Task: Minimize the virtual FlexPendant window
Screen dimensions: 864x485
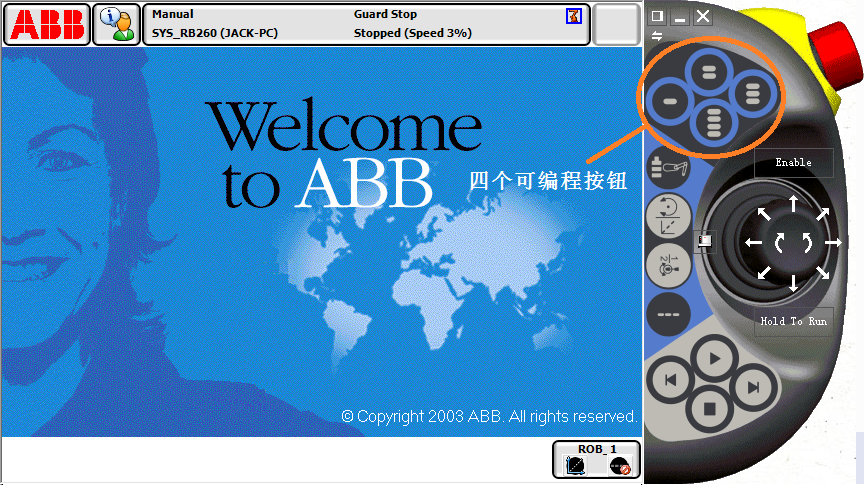Action: click(x=680, y=16)
